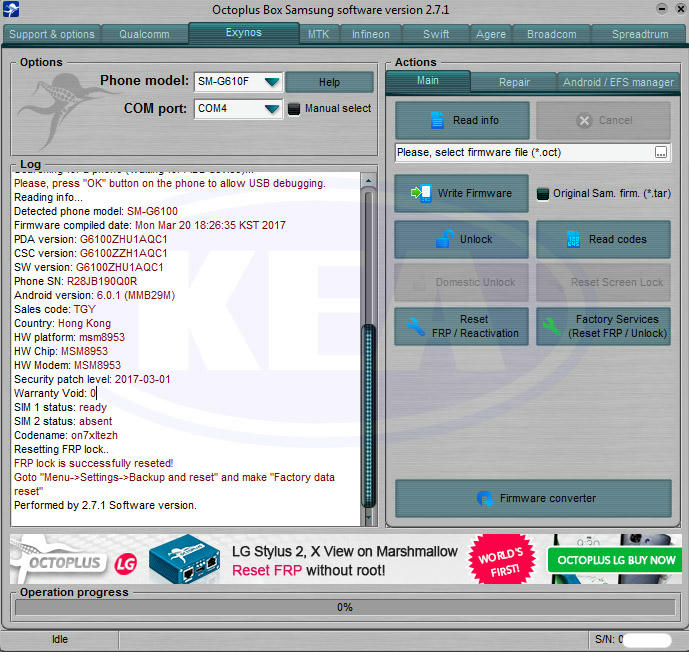Click the Firmware converter button
Screen dimensions: 689x652
[533, 498]
